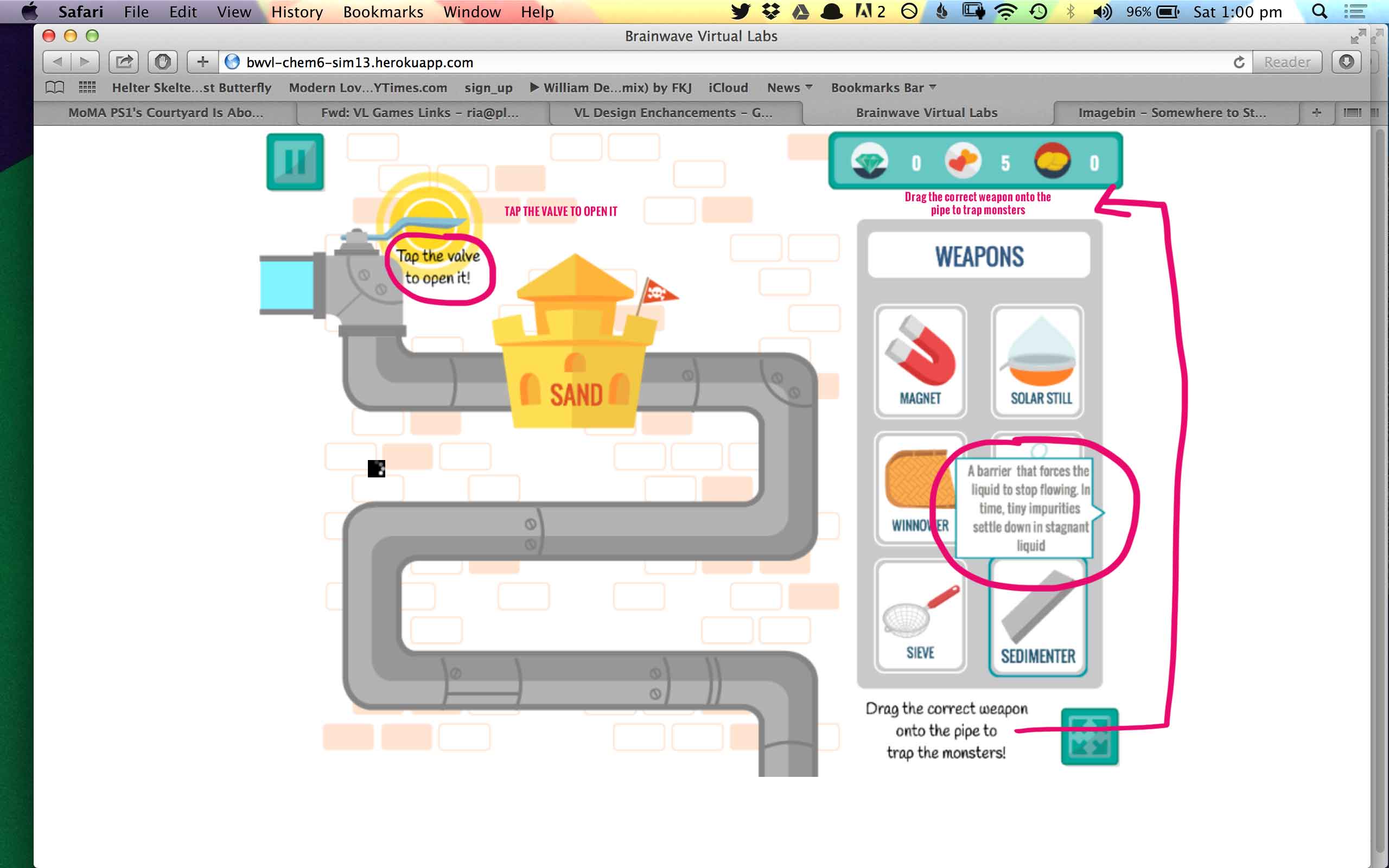Open the sign_up bookmark

click(488, 88)
